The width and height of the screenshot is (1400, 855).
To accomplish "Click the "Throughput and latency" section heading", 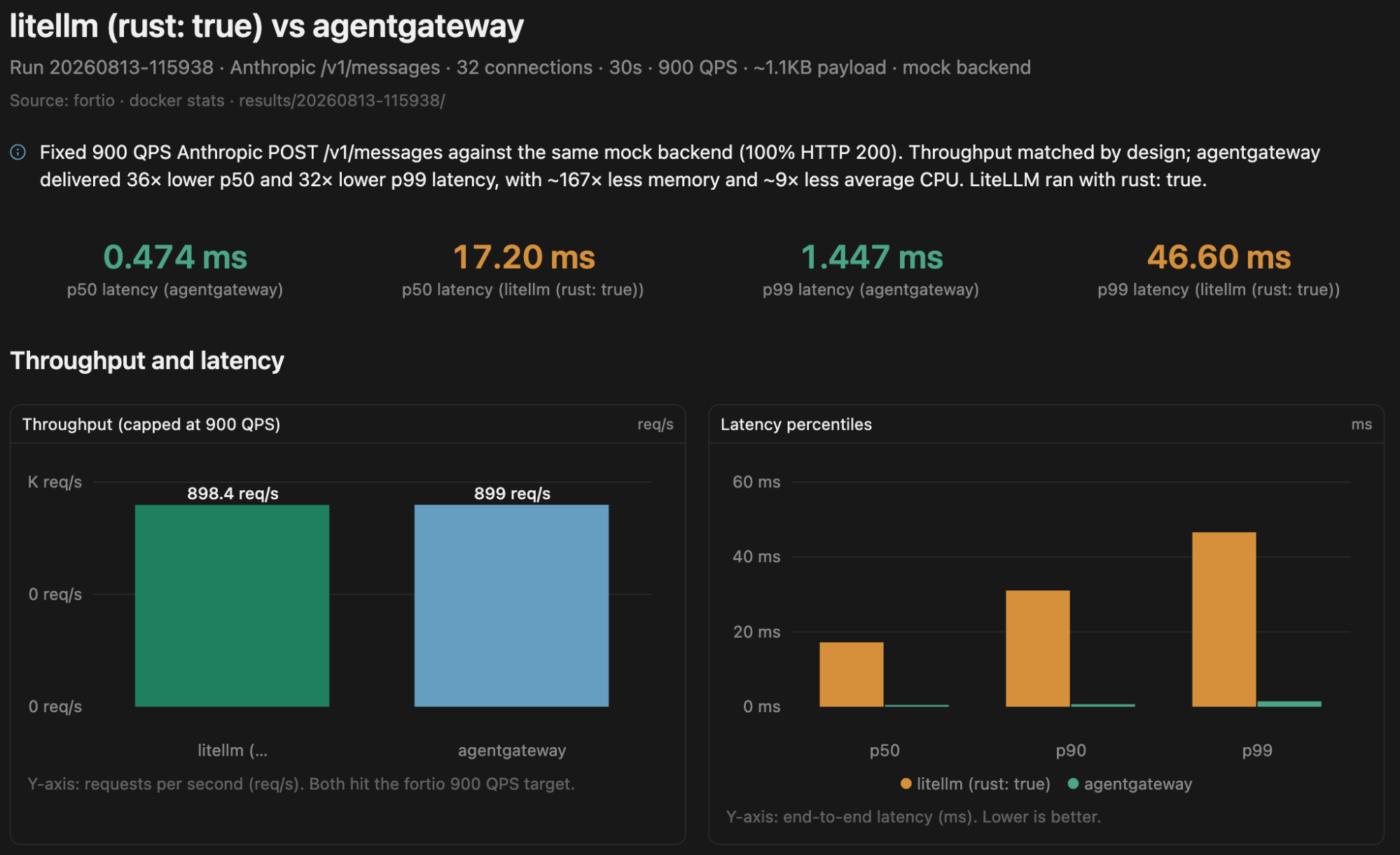I will point(147,361).
